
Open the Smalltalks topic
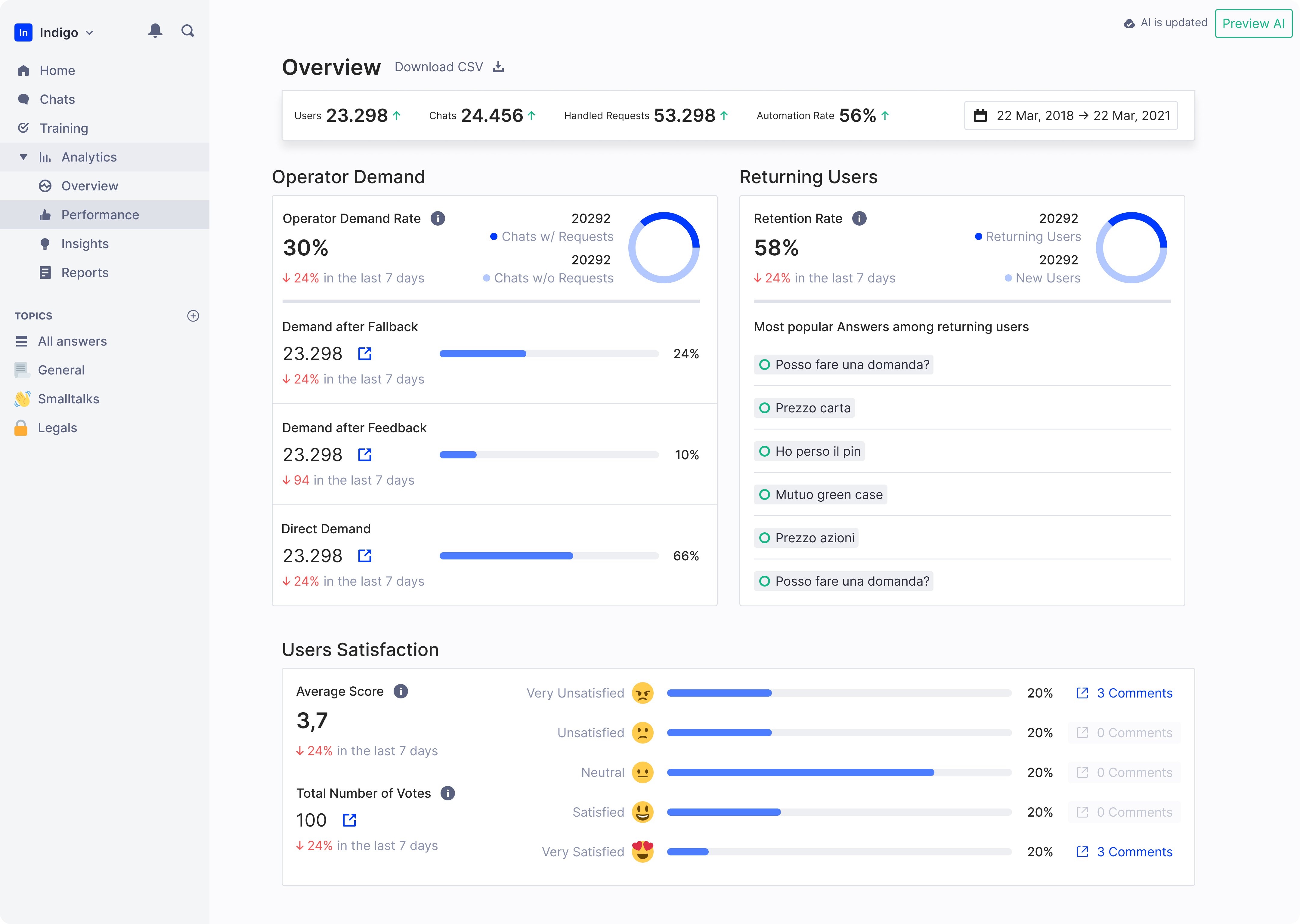(x=68, y=399)
